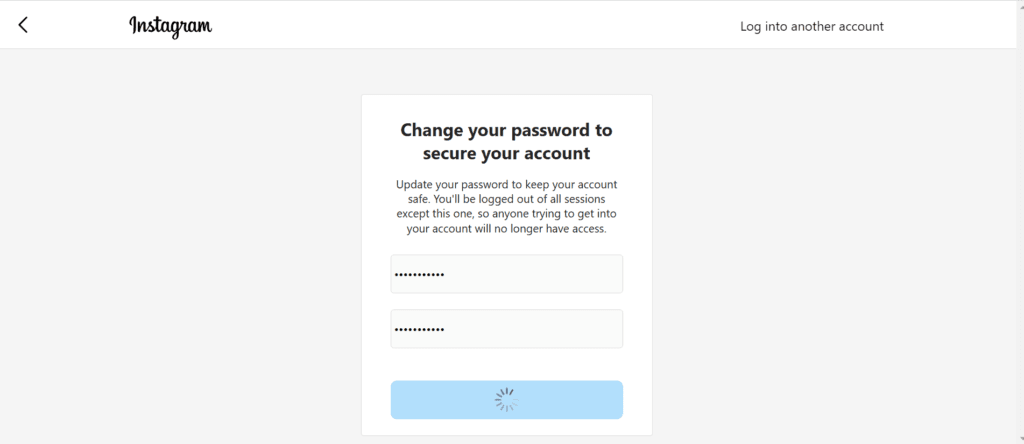Viewport: 1024px width, 444px height.
Task: Click the "secure your account" heading line
Action: tap(506, 153)
